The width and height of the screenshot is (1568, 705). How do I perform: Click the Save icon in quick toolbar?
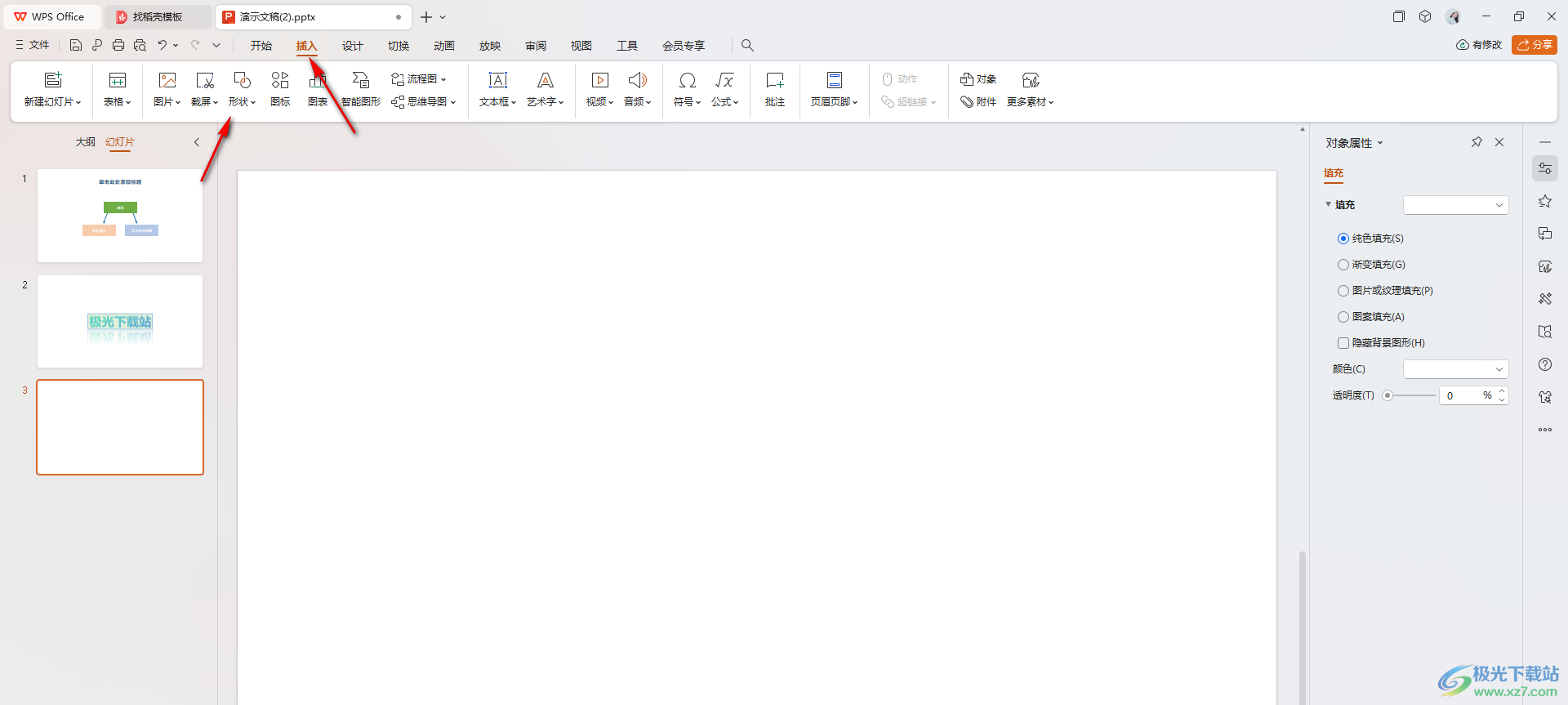click(76, 46)
